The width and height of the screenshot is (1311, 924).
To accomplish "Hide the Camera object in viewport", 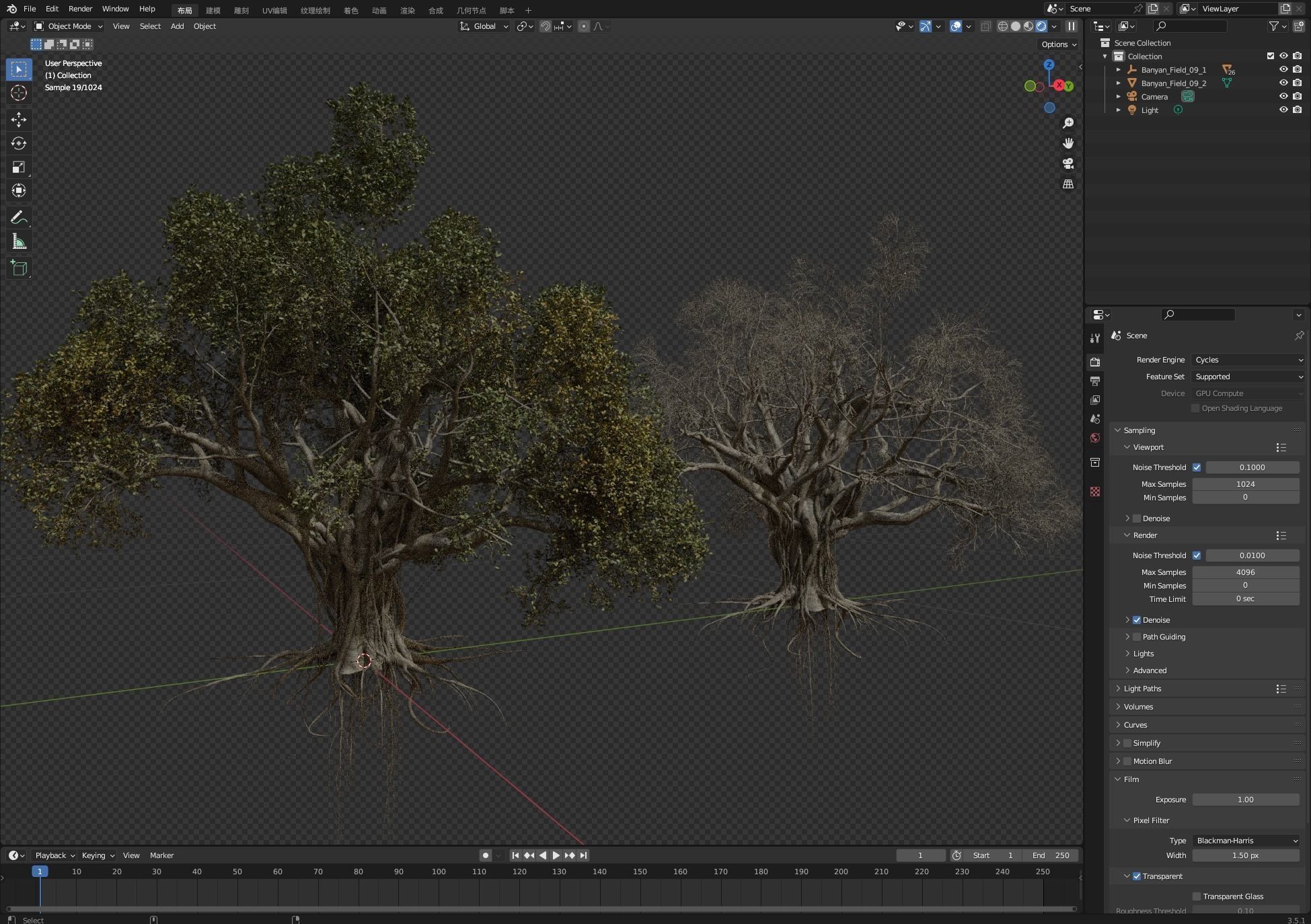I will click(x=1283, y=97).
